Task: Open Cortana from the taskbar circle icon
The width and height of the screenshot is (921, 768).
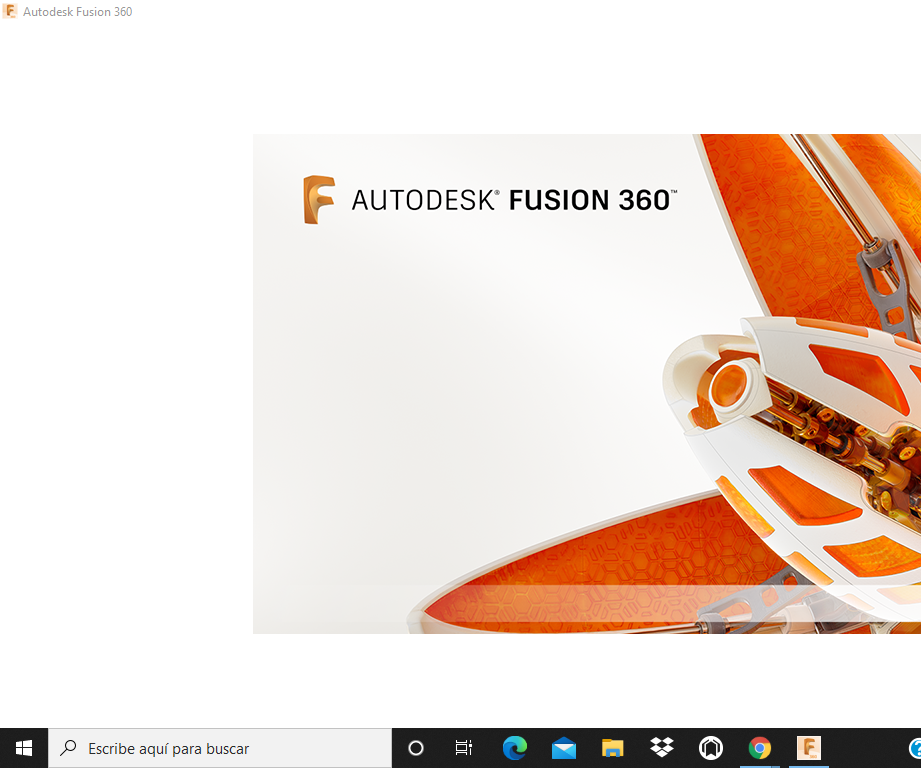Action: pos(416,748)
